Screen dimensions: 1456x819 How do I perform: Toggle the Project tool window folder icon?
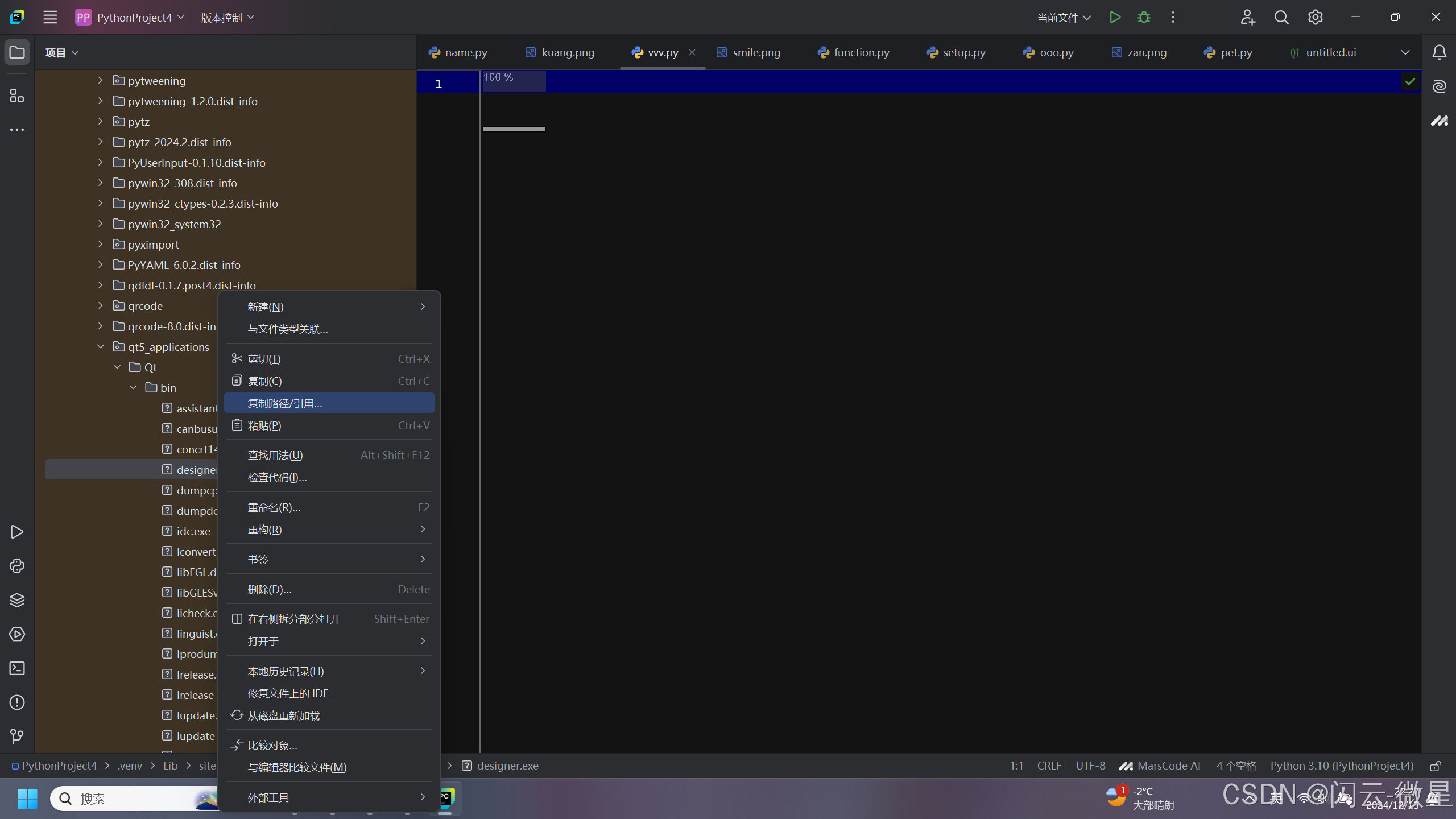coord(17,52)
